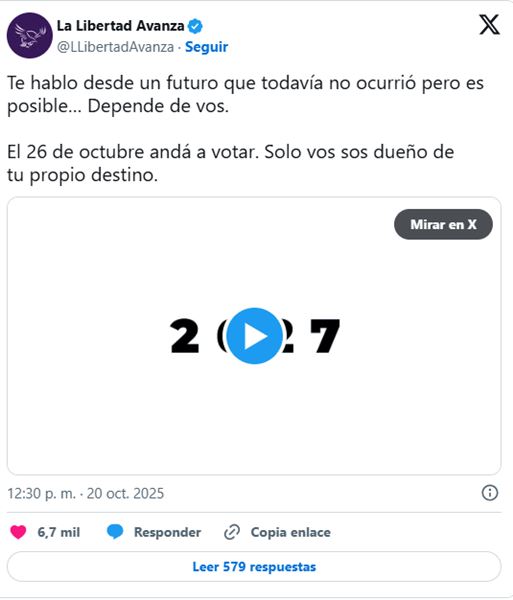Open the tweet timestamp 12:30 p. m.
The height and width of the screenshot is (600, 513).
pyautogui.click(x=41, y=493)
